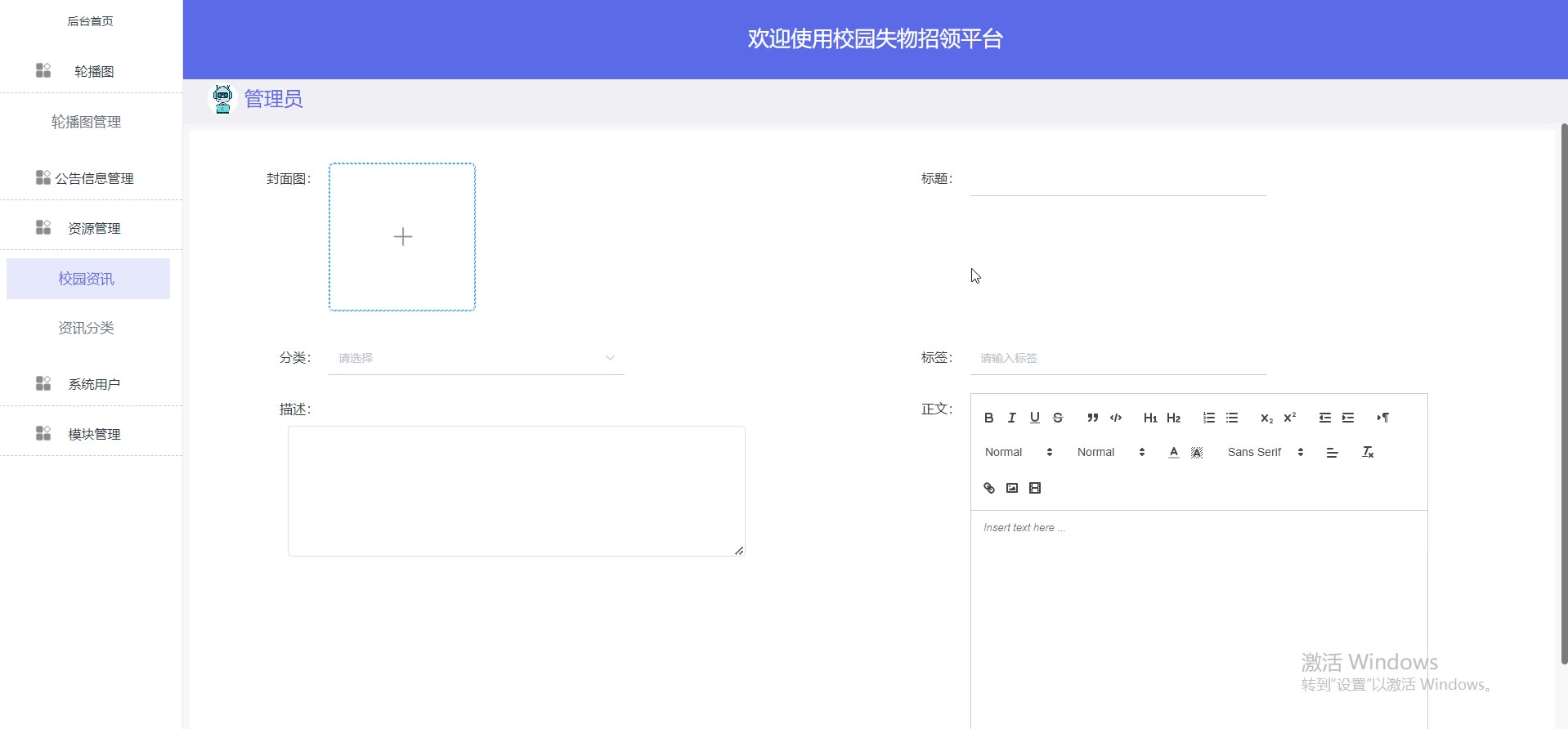The width and height of the screenshot is (1568, 729).
Task: Click inside the 描述 description textarea
Action: pos(516,491)
